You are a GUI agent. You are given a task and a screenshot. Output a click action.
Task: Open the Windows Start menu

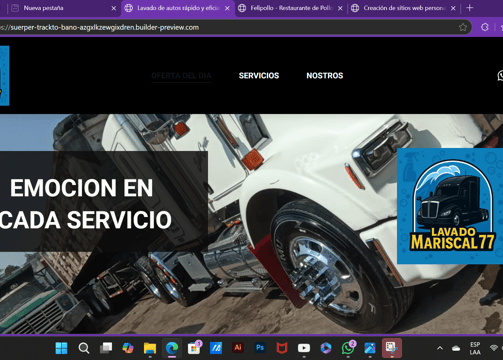61,348
